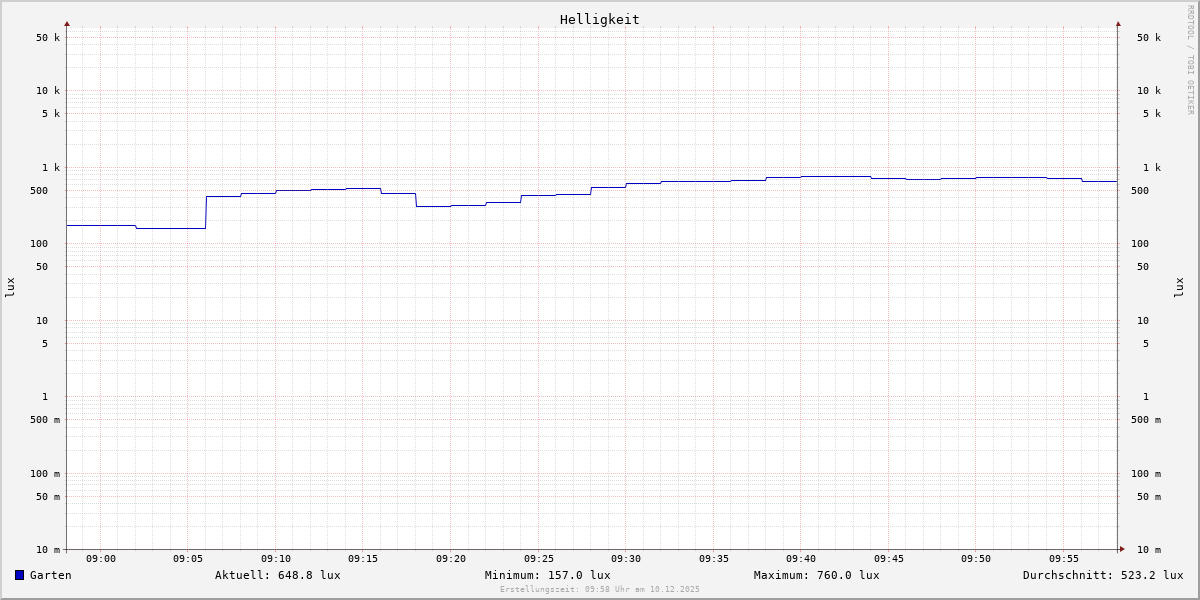Click the 10 m label on right axis
Viewport: 1200px width, 600px height.
(1149, 550)
